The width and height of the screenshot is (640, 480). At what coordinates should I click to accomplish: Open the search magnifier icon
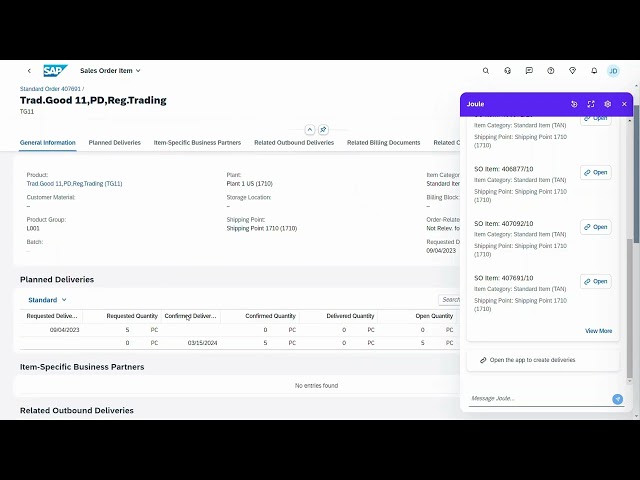click(x=486, y=71)
